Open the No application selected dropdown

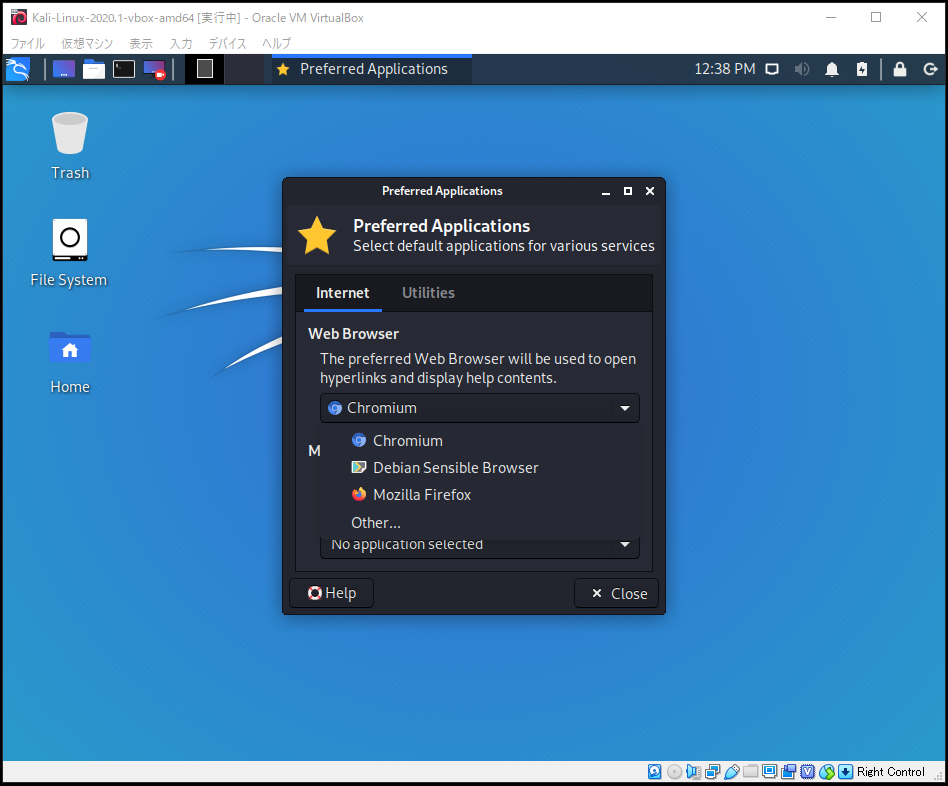tap(479, 545)
